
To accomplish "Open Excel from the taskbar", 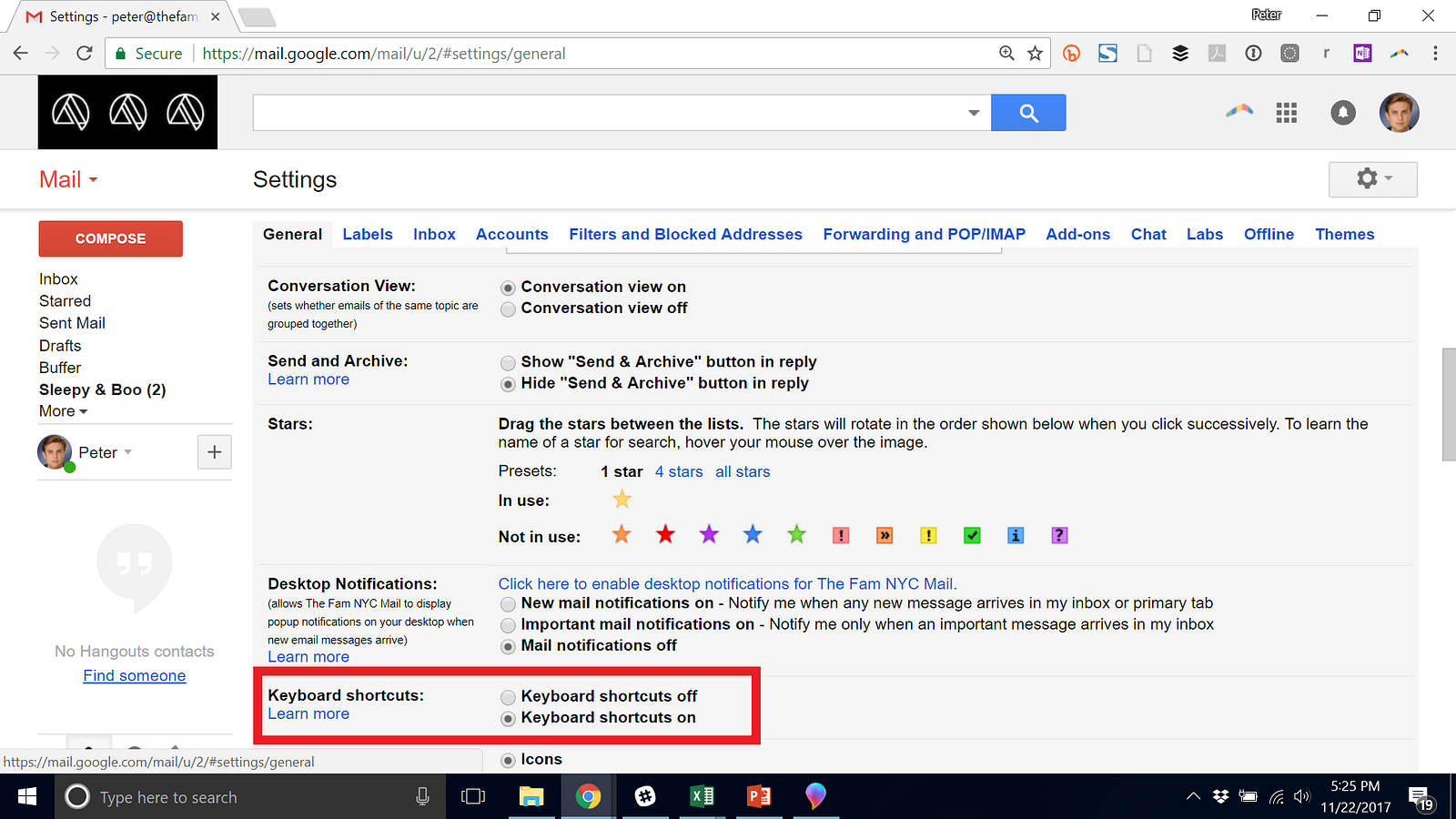I will coord(702,797).
